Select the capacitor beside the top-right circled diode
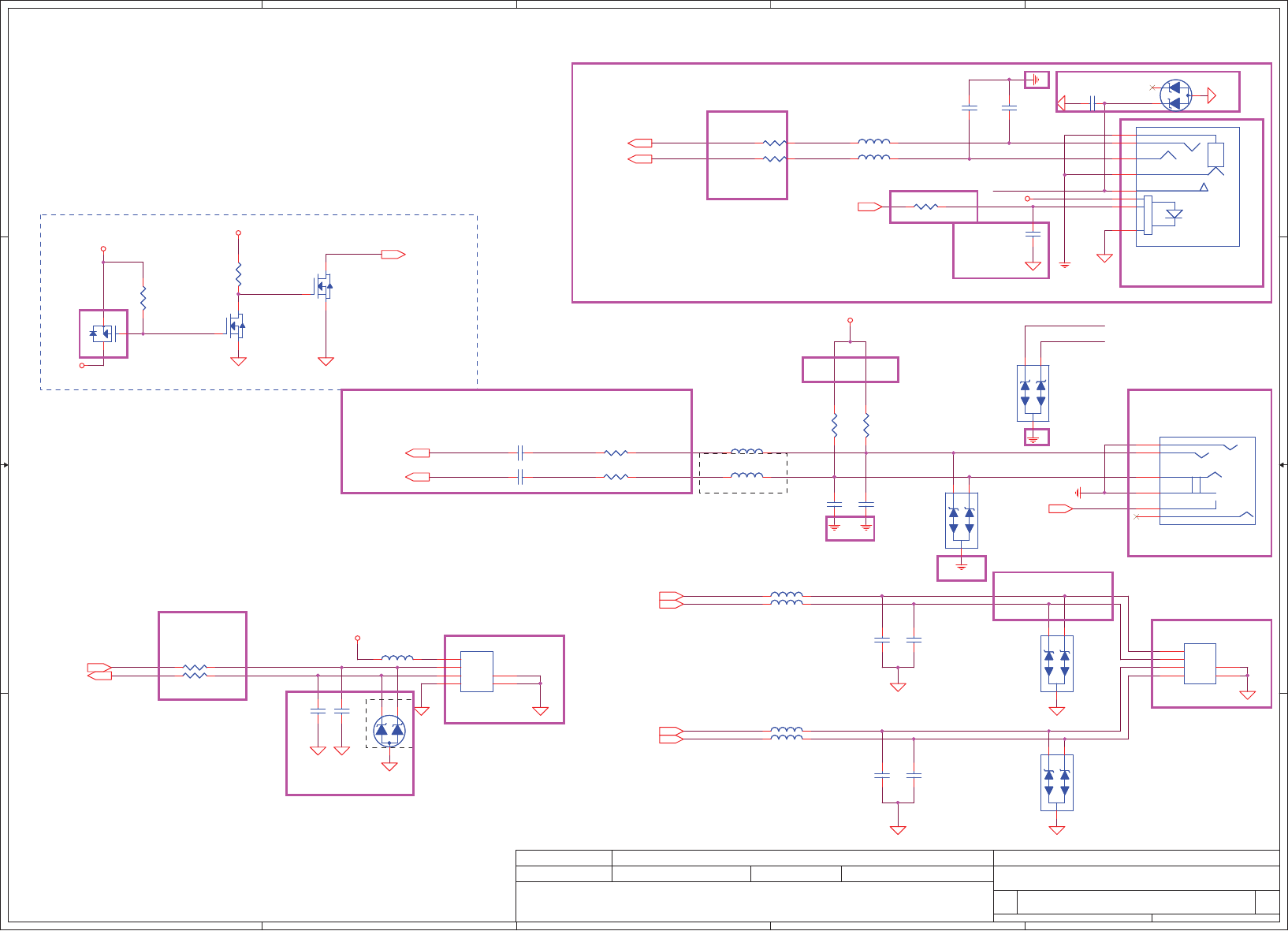Screen dimensions: 1288x931 click(x=1093, y=103)
